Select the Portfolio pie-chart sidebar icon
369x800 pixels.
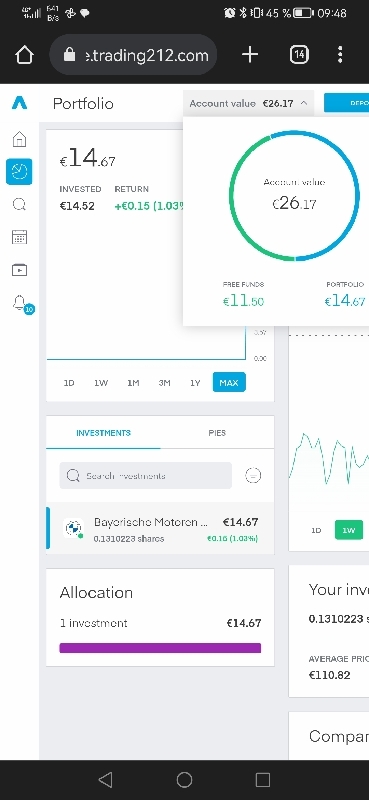(x=19, y=171)
